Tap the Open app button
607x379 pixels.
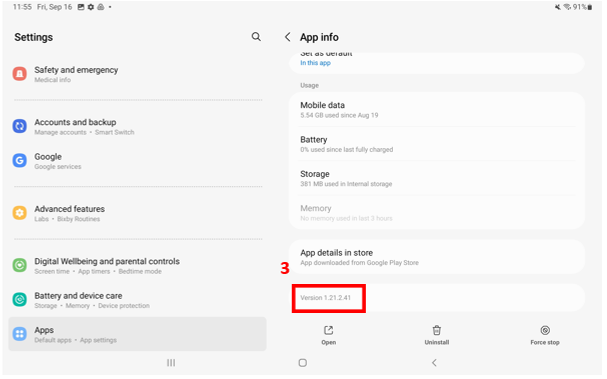coord(329,335)
